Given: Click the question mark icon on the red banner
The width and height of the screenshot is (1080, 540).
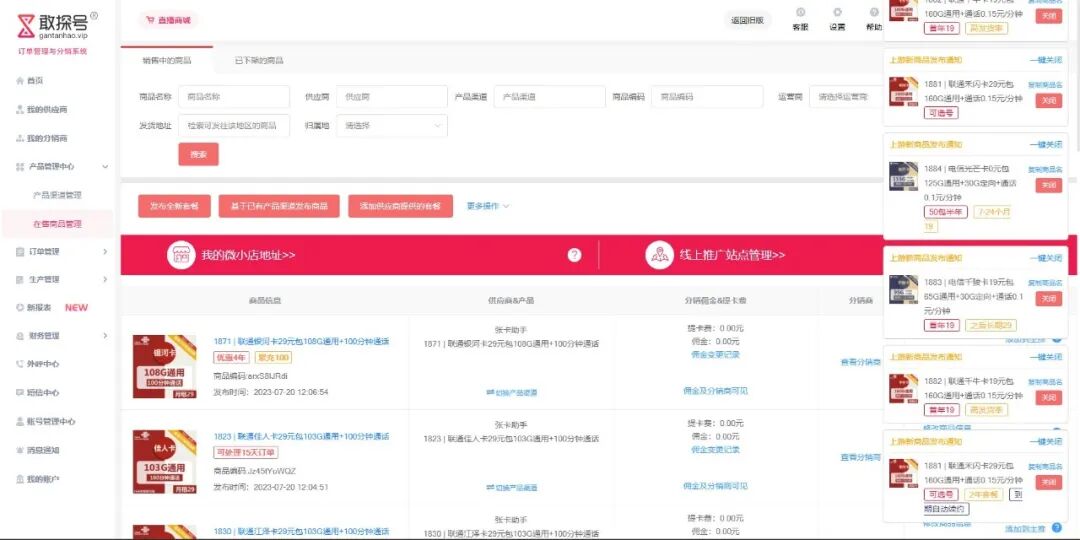Looking at the screenshot, I should click(574, 255).
